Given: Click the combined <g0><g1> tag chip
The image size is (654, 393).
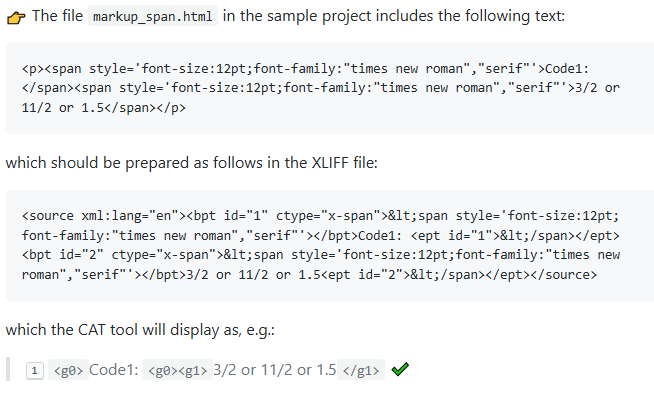Looking at the screenshot, I should click(x=177, y=370).
